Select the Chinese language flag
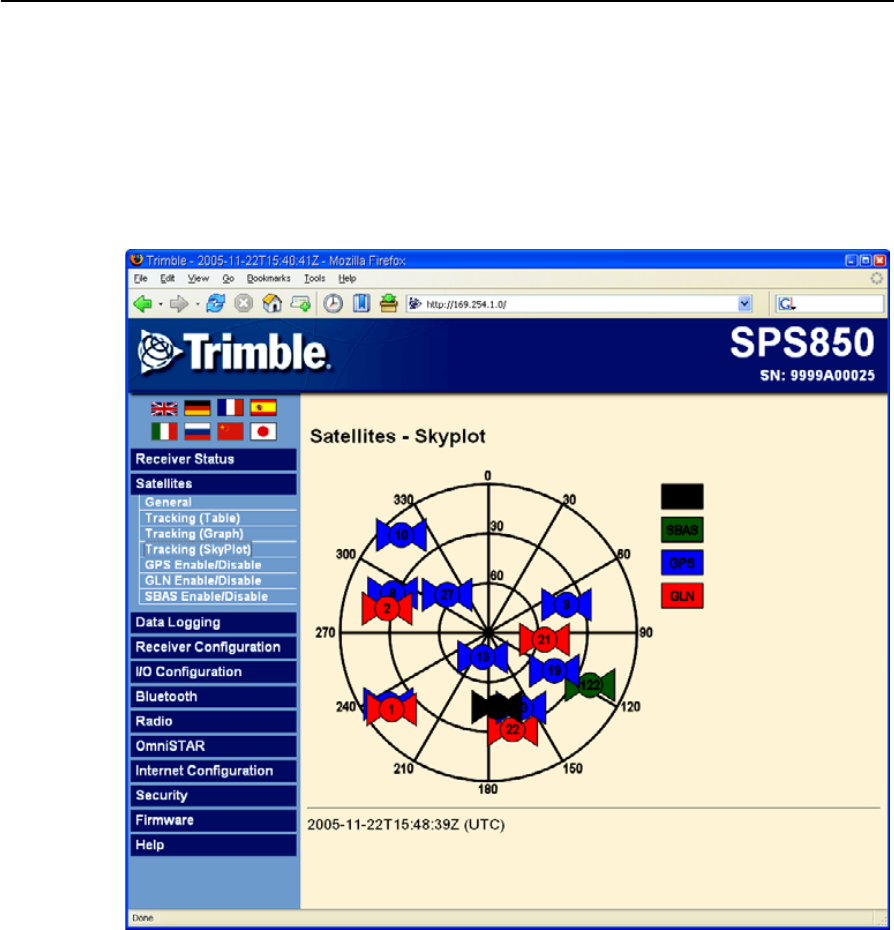 230,431
